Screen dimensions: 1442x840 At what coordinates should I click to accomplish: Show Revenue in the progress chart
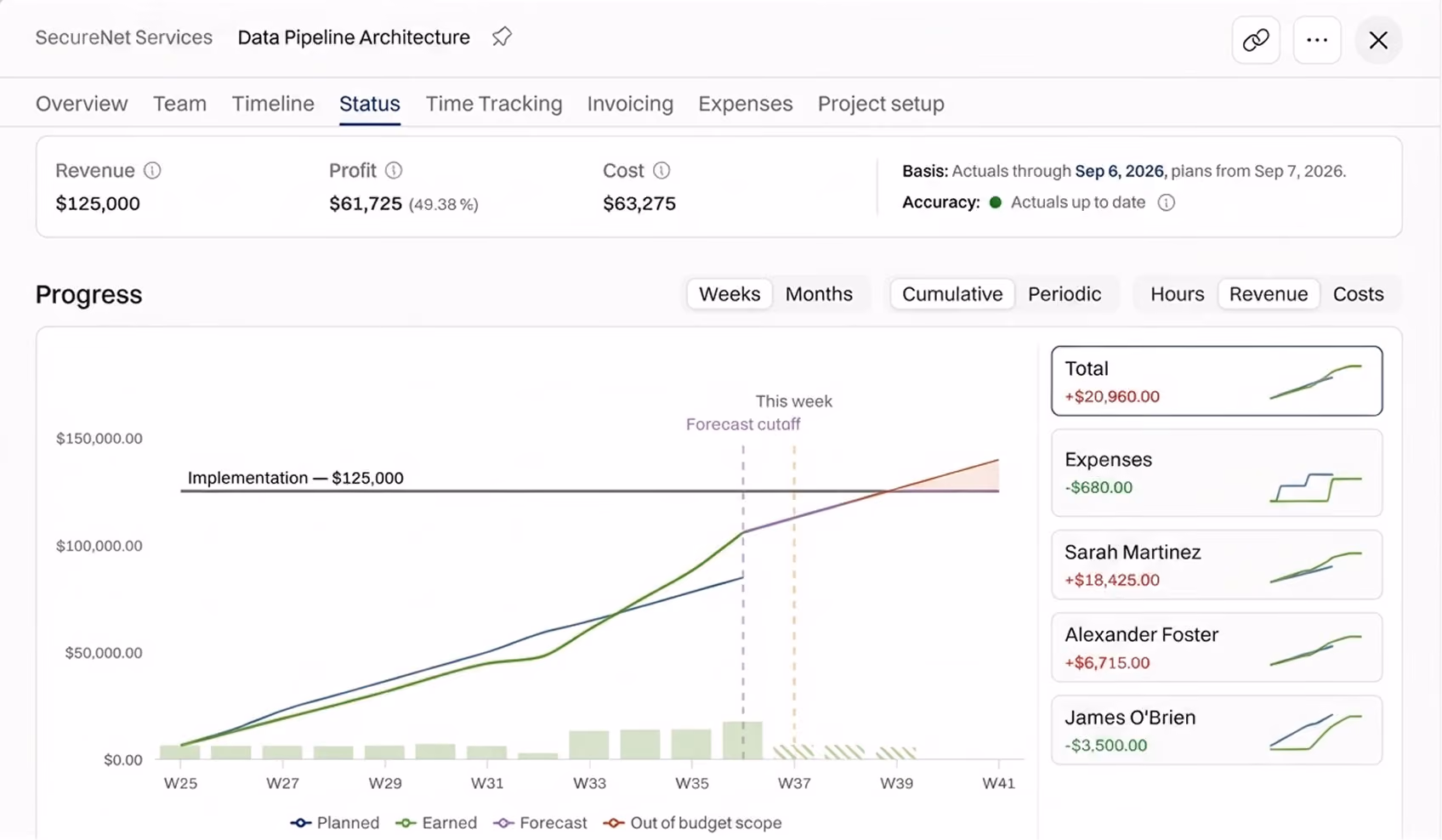click(1269, 293)
